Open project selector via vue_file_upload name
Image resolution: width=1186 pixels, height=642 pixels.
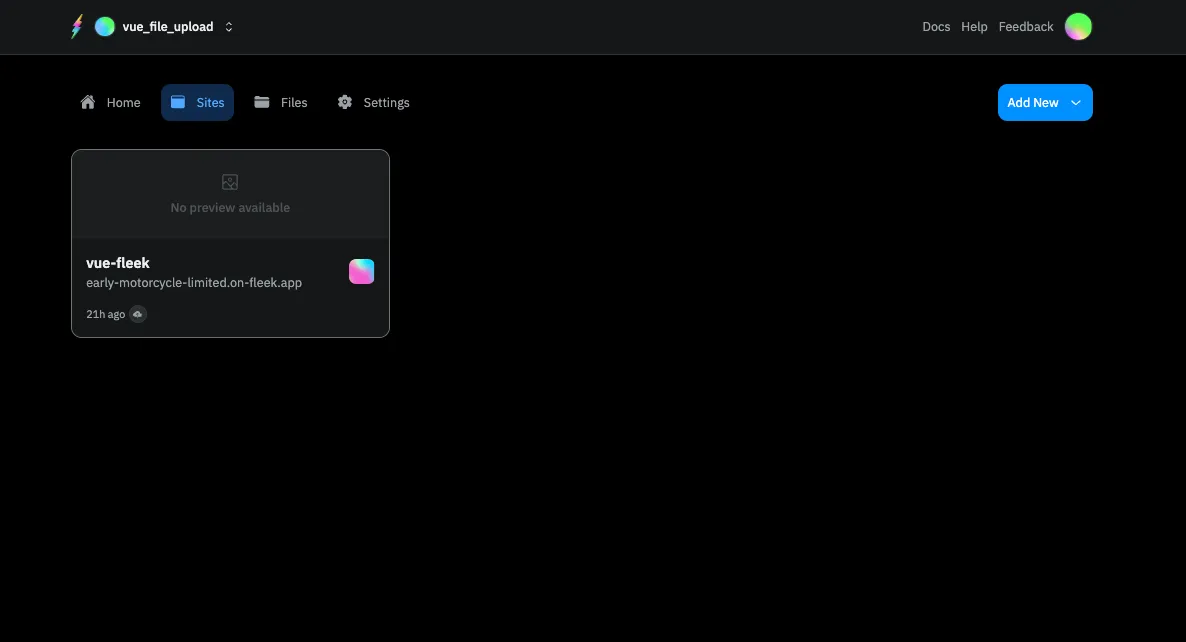point(168,27)
